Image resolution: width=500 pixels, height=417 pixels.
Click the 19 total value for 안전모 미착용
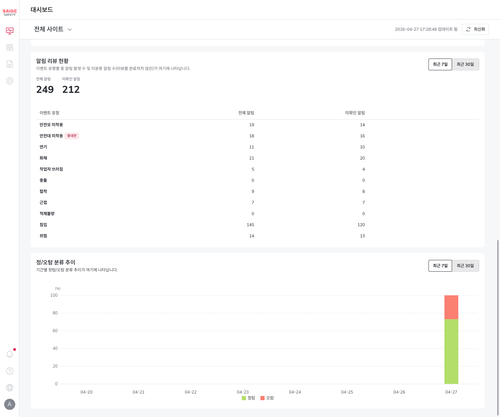252,125
